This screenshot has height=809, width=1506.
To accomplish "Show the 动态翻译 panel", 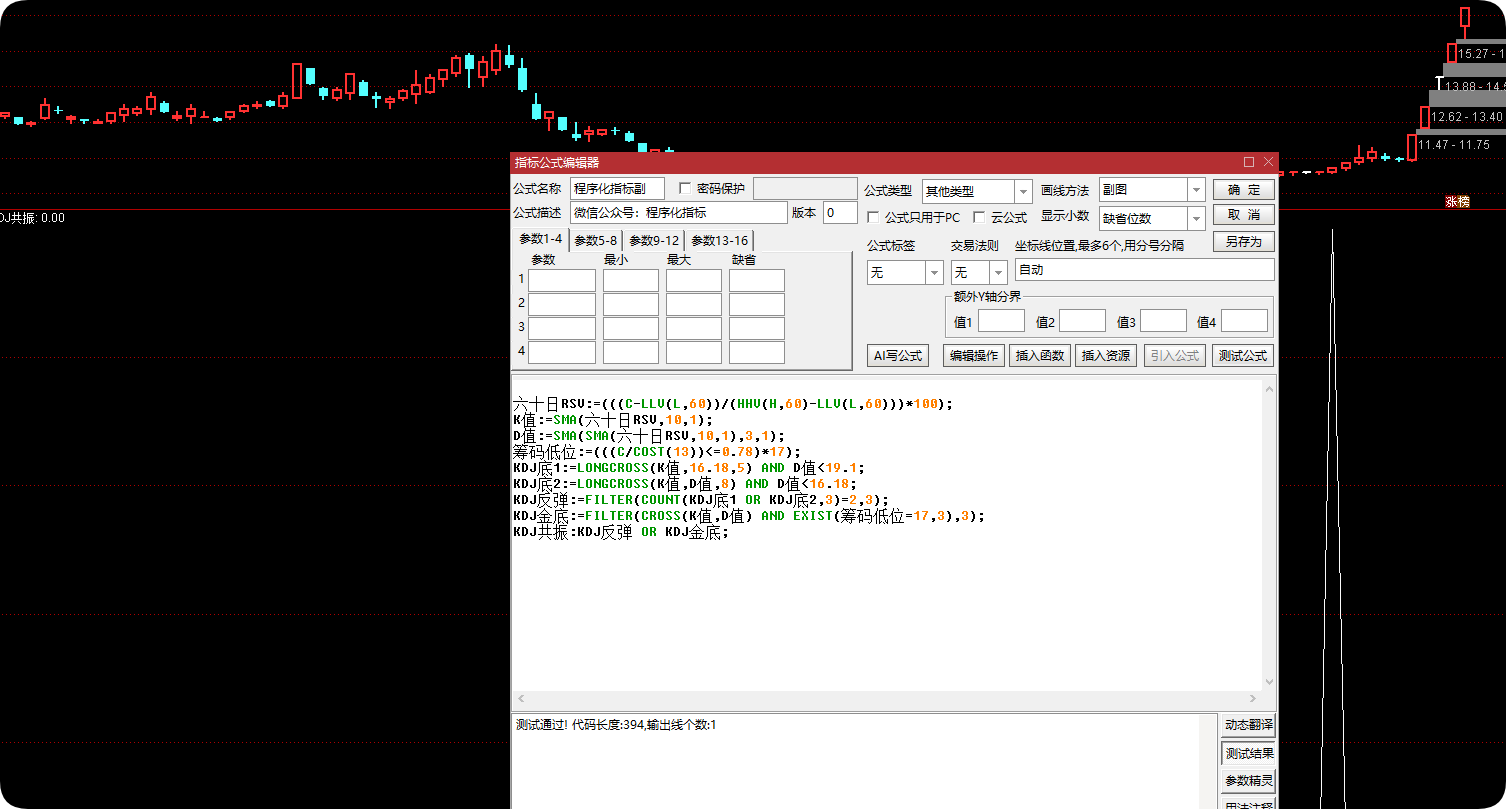I will [1249, 726].
